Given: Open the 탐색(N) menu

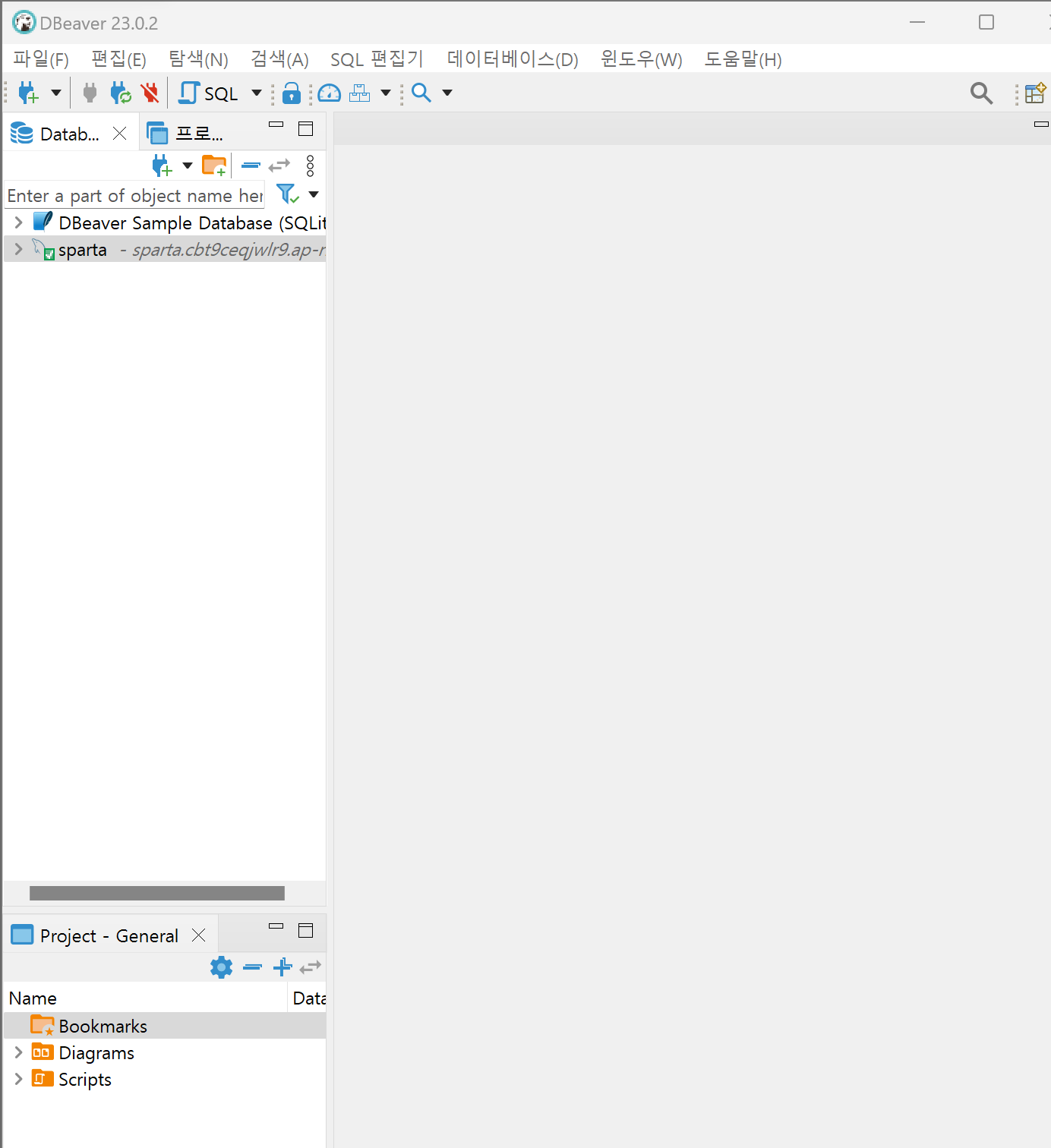Looking at the screenshot, I should (x=198, y=59).
